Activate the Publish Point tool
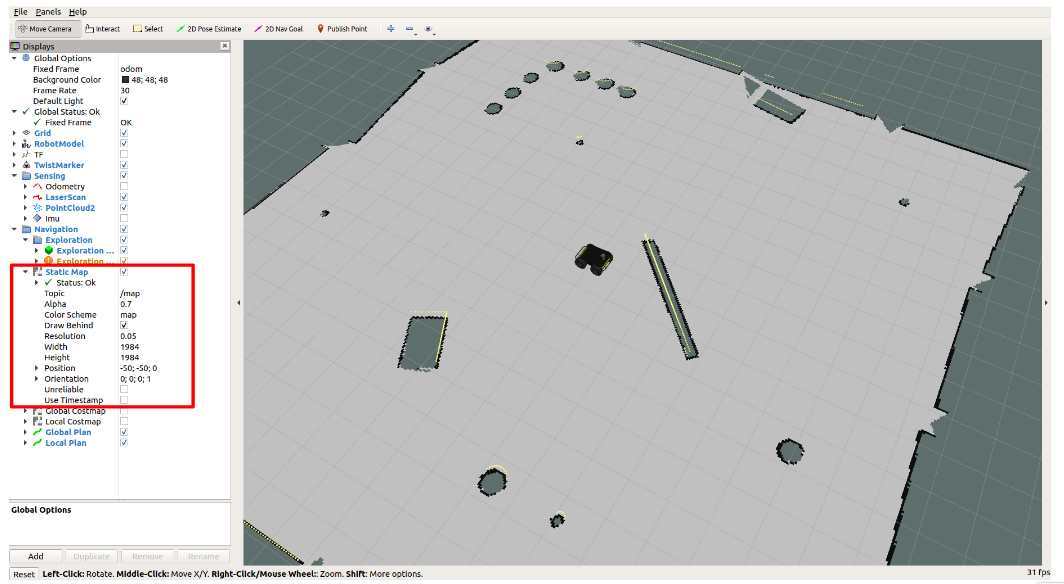Screen dimensions: 1064x584 342,28
